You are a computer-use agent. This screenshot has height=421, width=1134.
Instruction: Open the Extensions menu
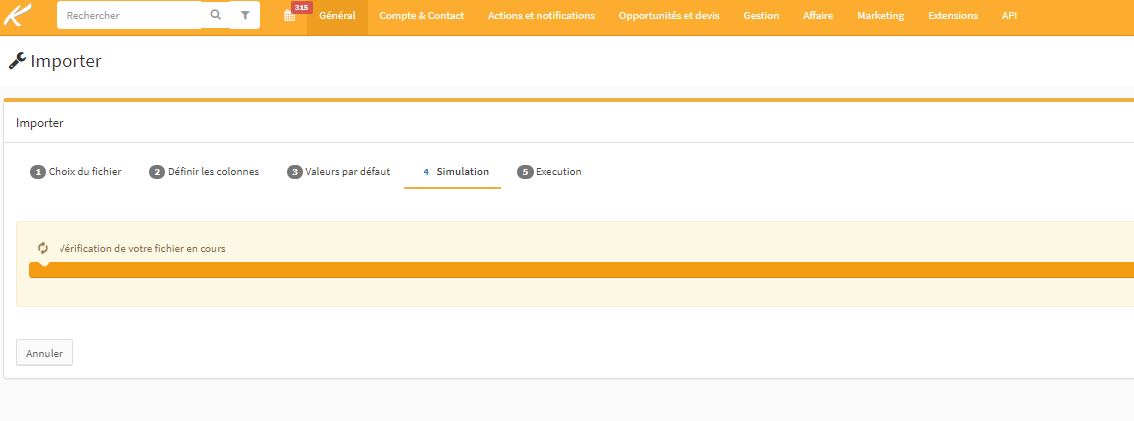tap(953, 16)
